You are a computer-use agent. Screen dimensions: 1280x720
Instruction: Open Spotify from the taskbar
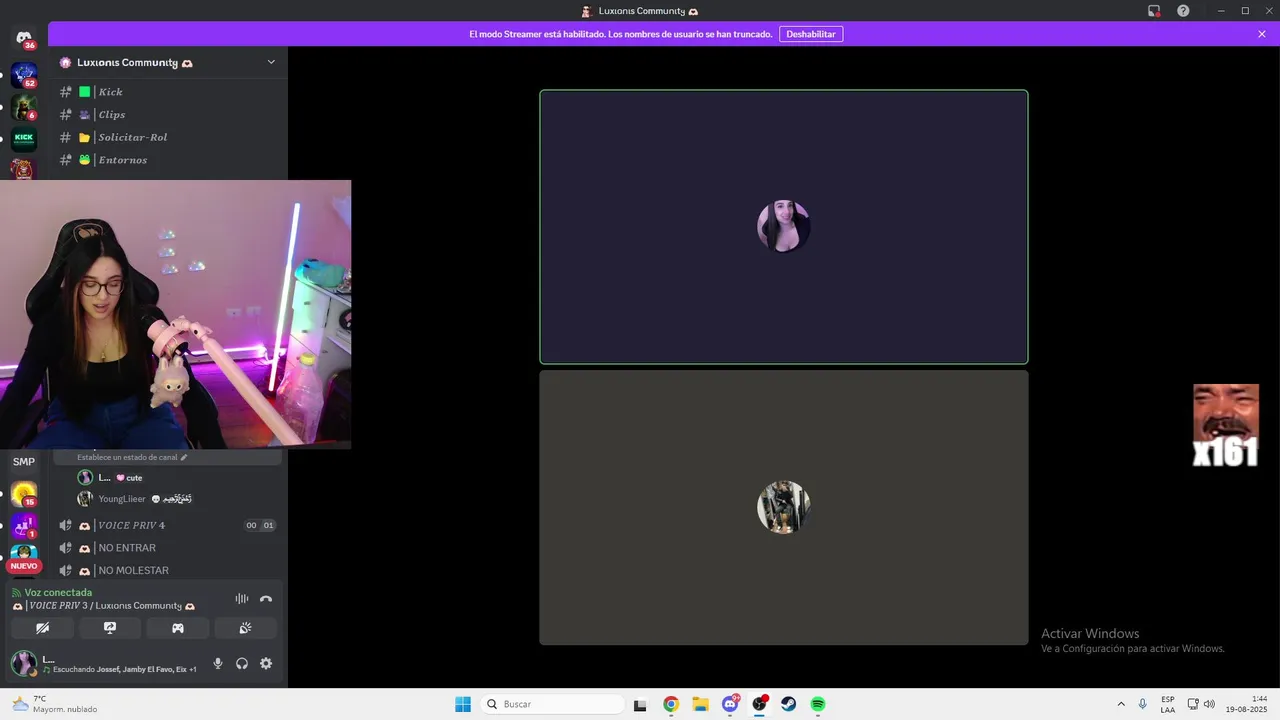tap(818, 704)
